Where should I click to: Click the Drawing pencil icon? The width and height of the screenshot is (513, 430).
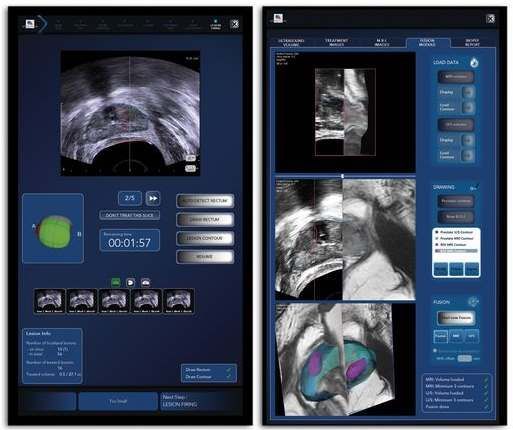(x=474, y=188)
